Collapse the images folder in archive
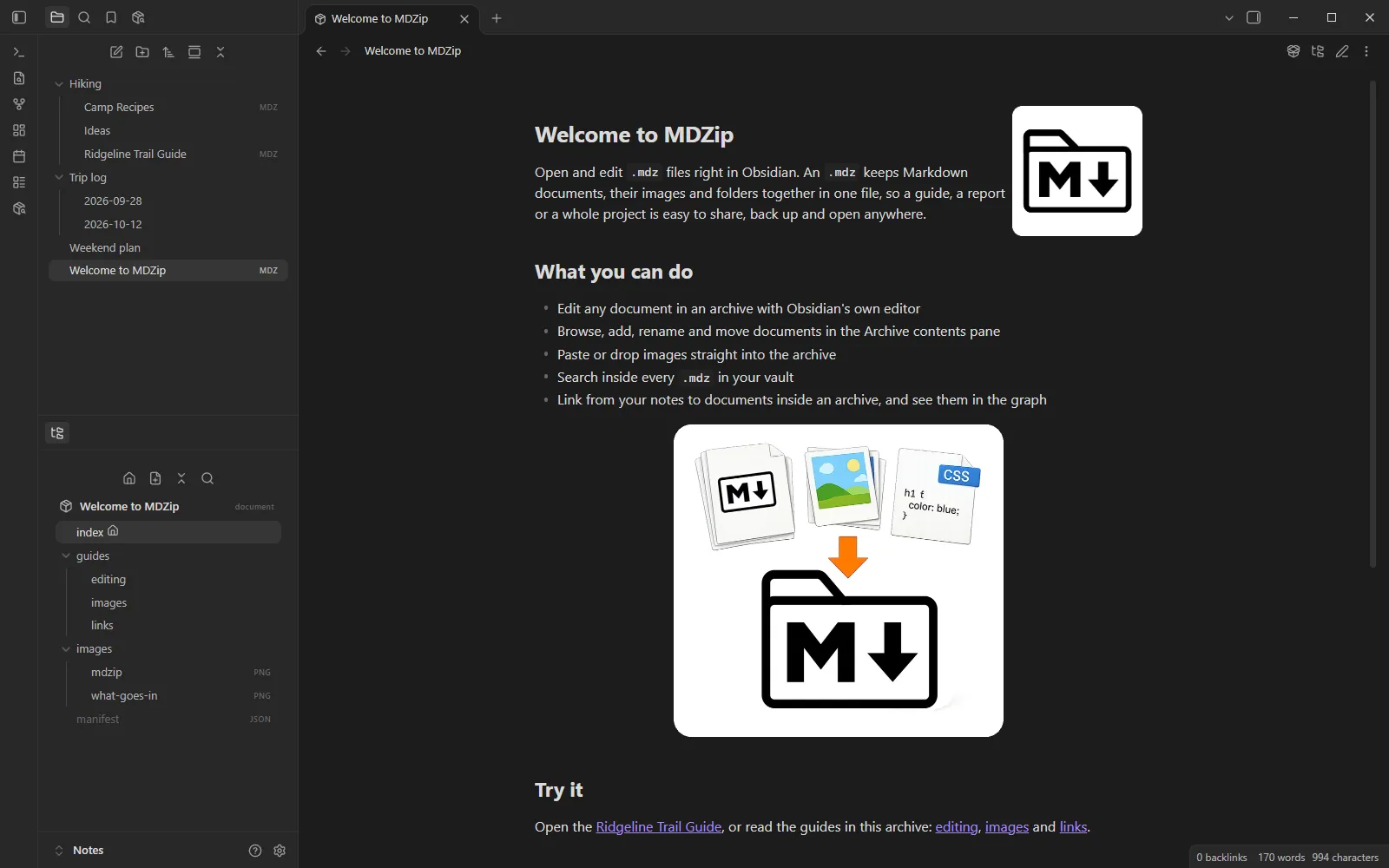The height and width of the screenshot is (868, 1389). click(66, 649)
